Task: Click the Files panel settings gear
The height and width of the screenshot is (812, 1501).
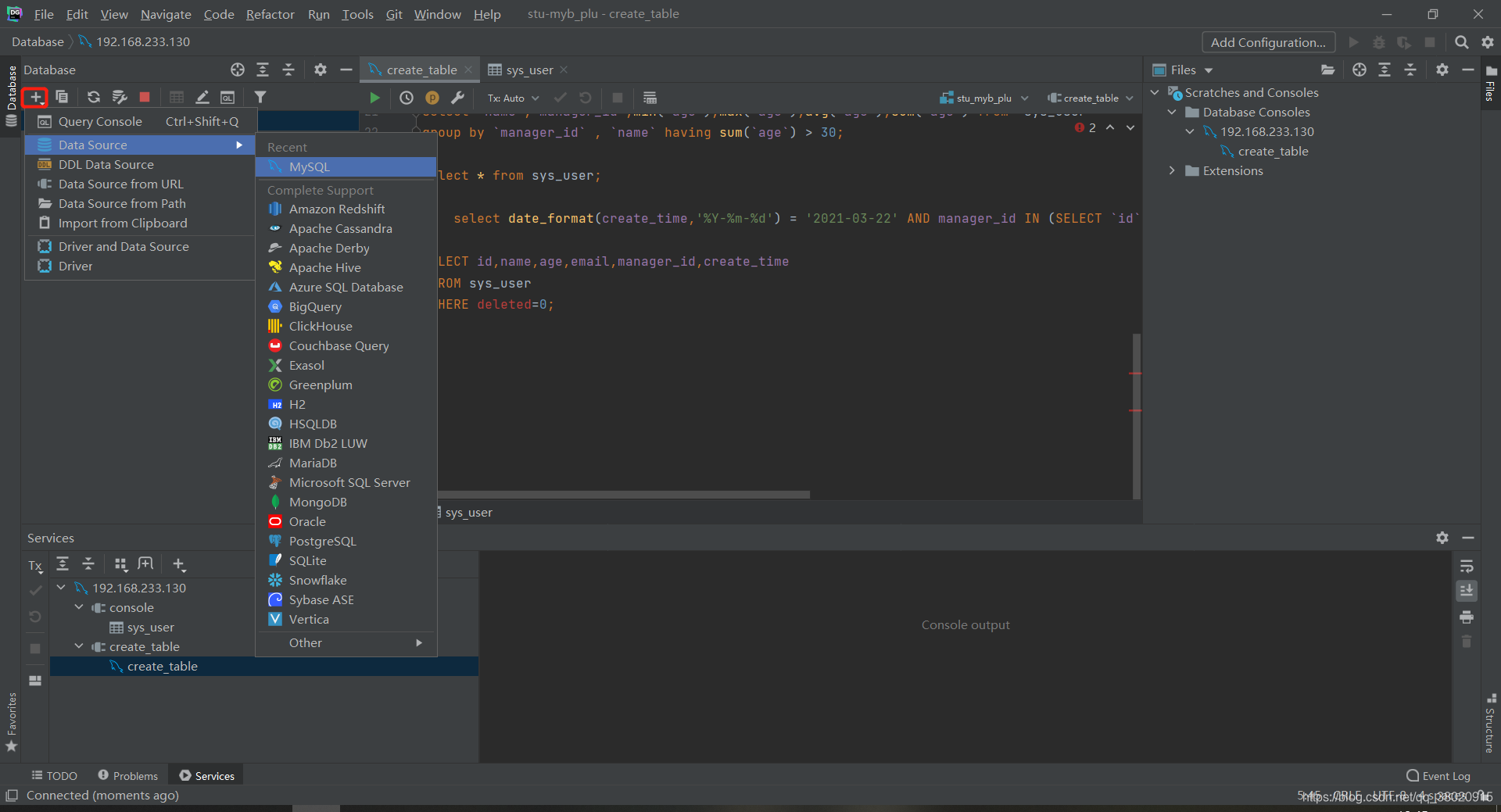Action: coord(1442,70)
